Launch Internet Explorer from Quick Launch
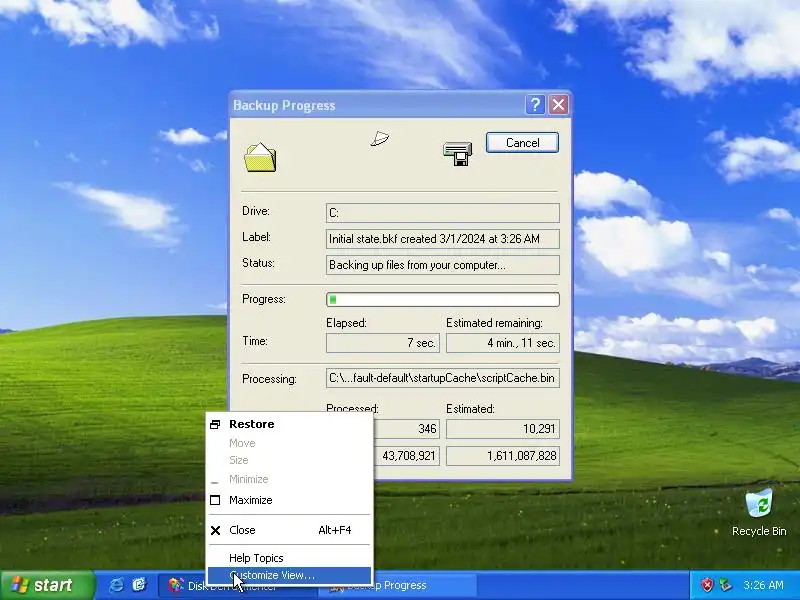The width and height of the screenshot is (800, 600). click(116, 585)
